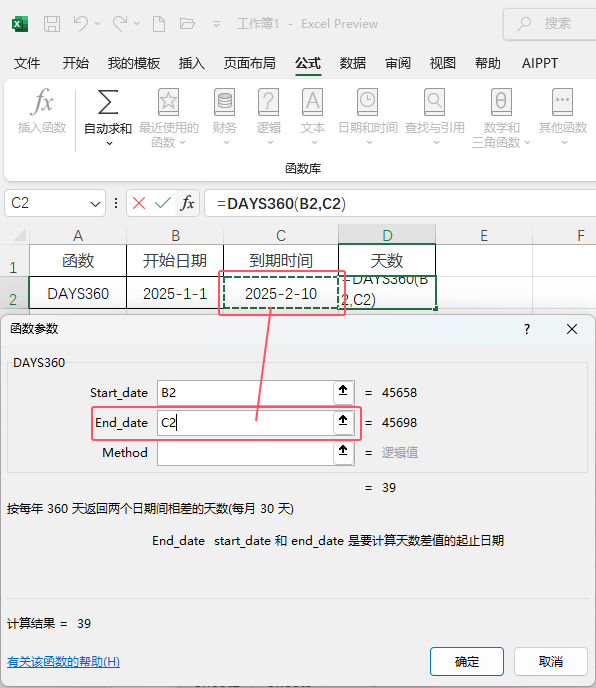
Task: Open 数学和三角函数 category
Action: pyautogui.click(x=501, y=118)
